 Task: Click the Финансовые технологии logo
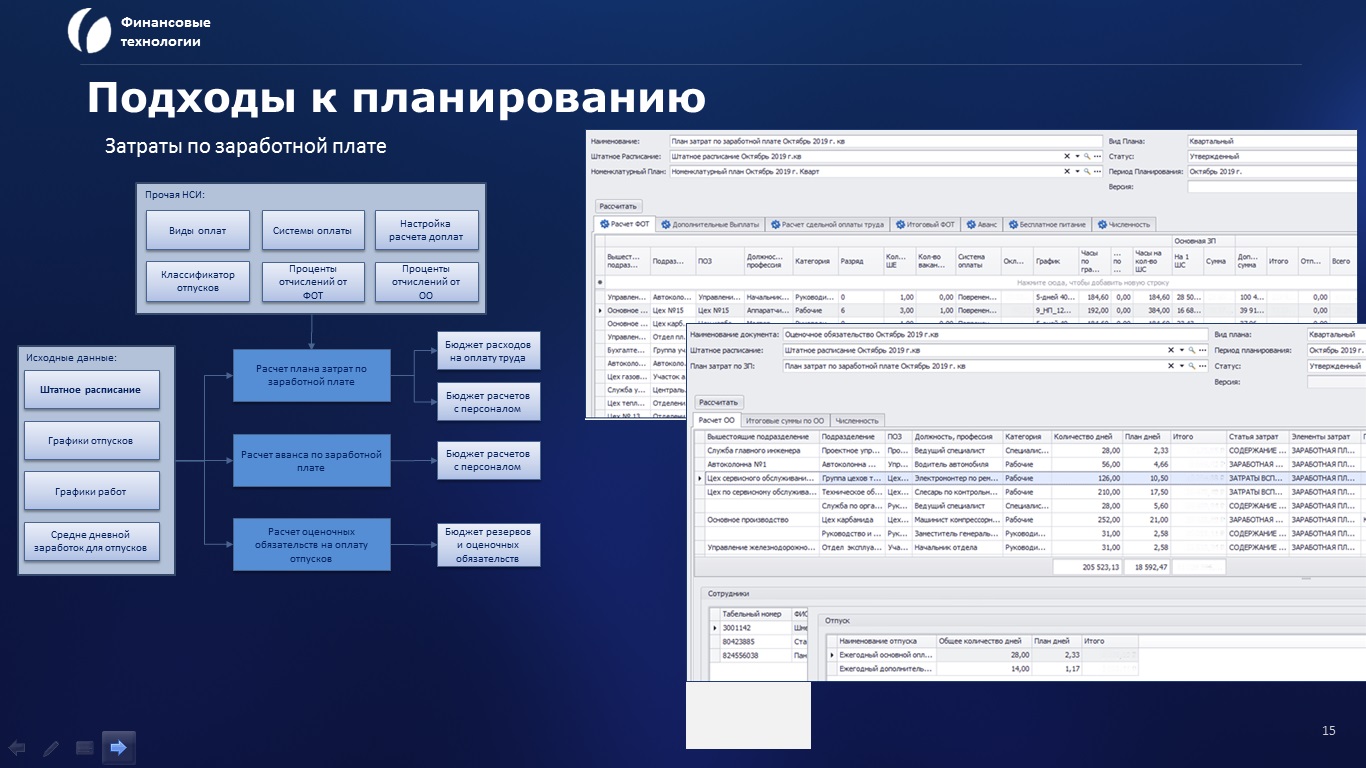pos(89,31)
